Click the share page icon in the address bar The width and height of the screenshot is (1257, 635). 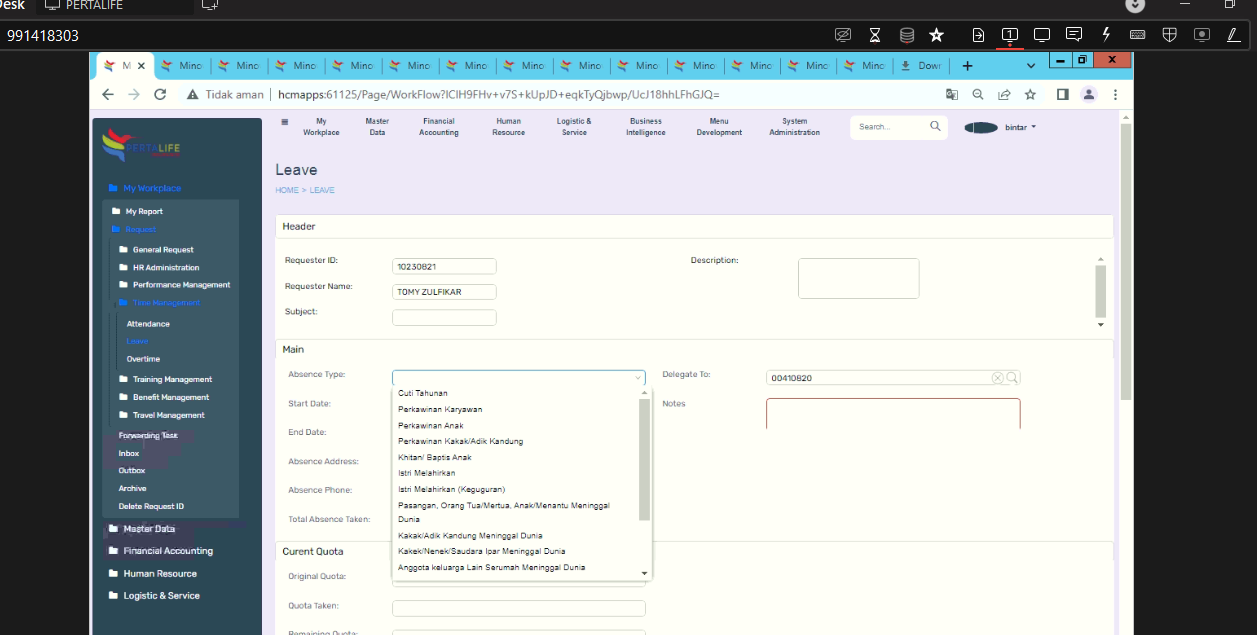pos(1004,94)
